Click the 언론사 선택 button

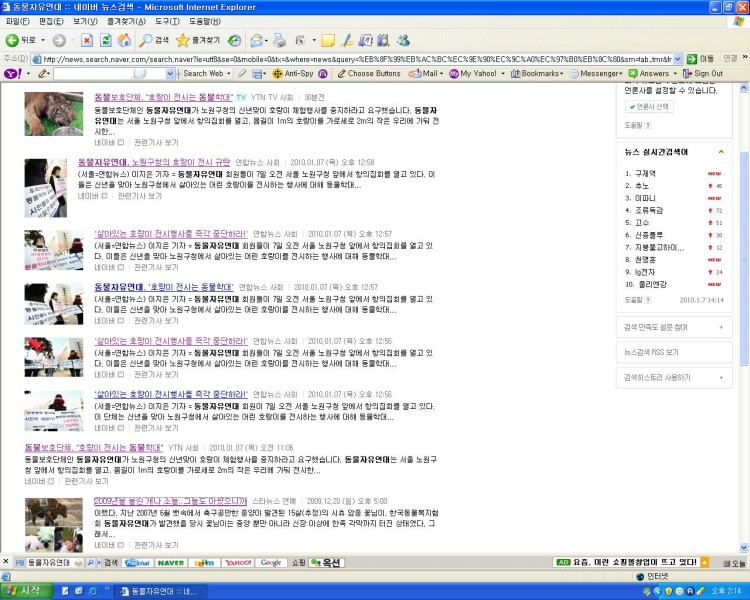point(649,107)
